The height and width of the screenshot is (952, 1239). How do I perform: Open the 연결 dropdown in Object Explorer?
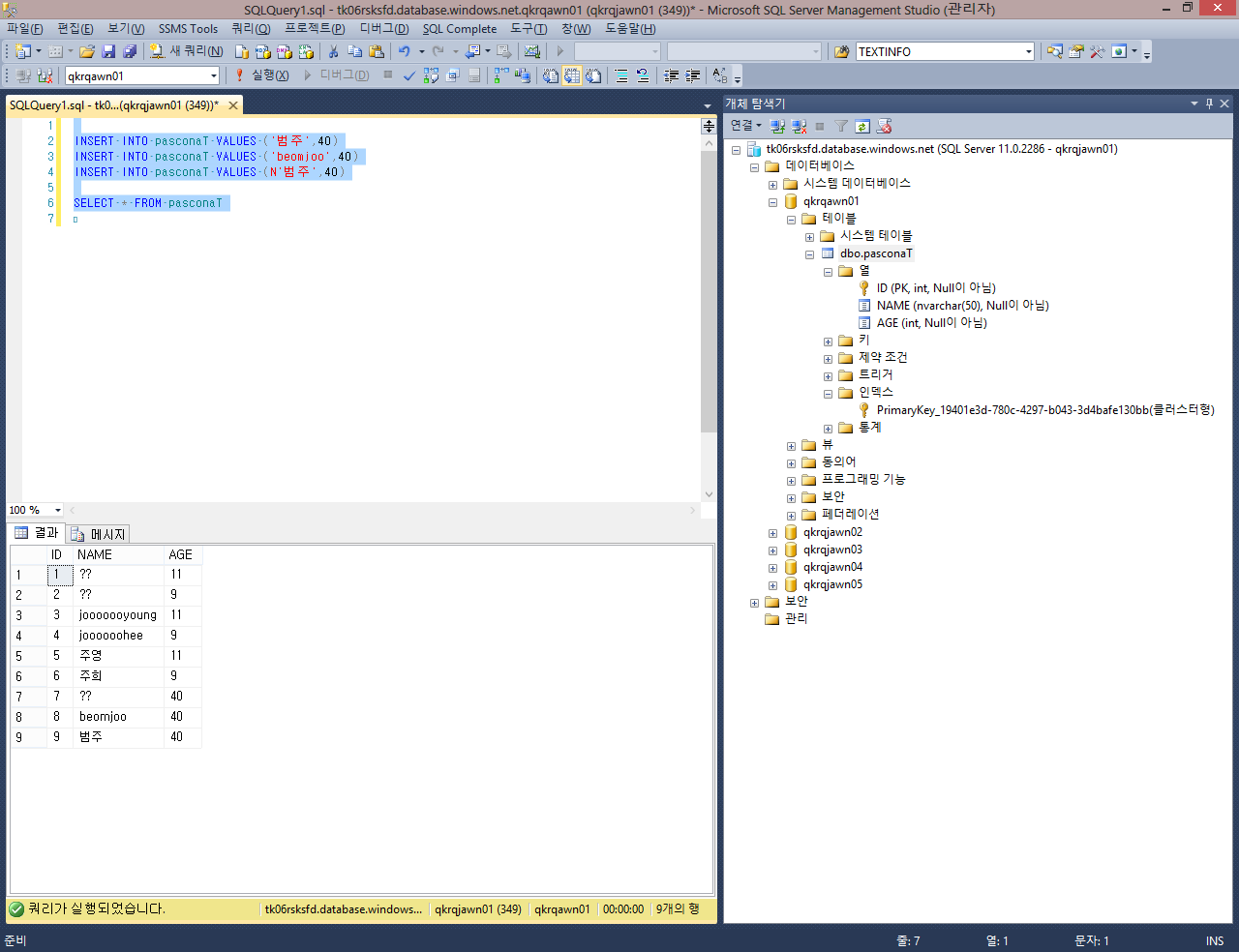(x=745, y=126)
